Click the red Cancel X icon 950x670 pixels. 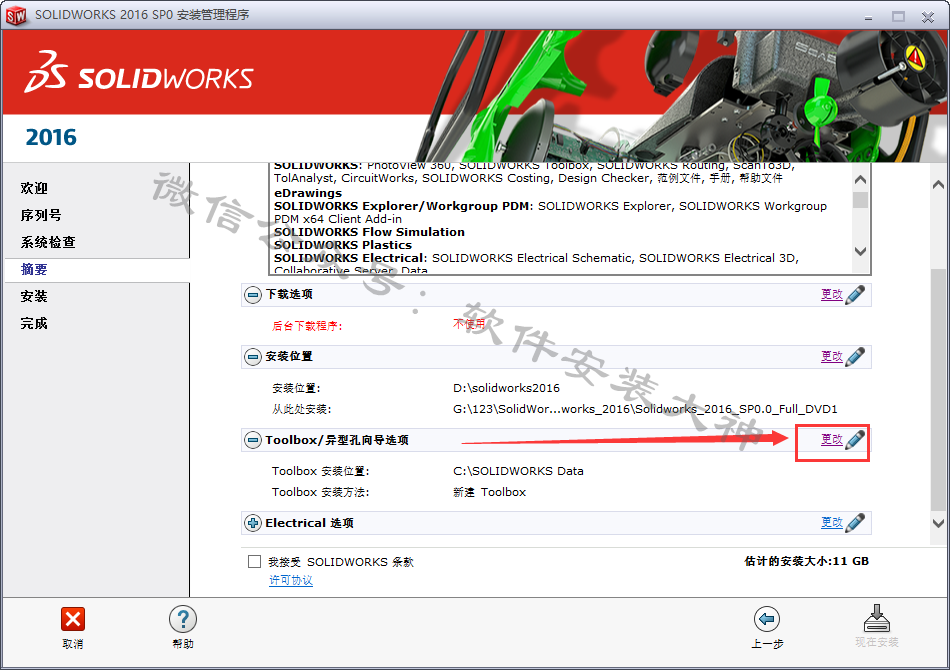click(x=73, y=619)
